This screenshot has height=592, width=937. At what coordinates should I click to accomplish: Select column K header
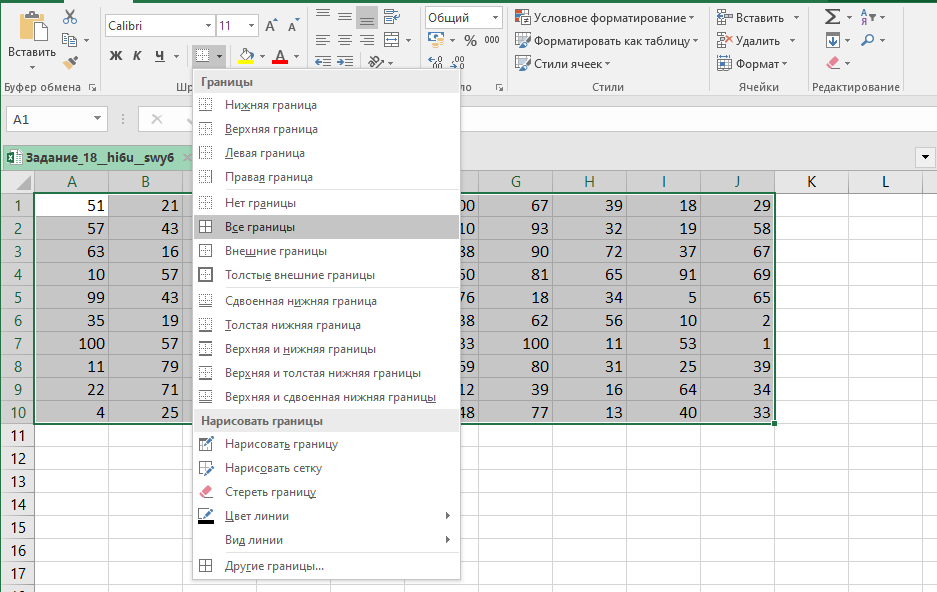tap(811, 181)
